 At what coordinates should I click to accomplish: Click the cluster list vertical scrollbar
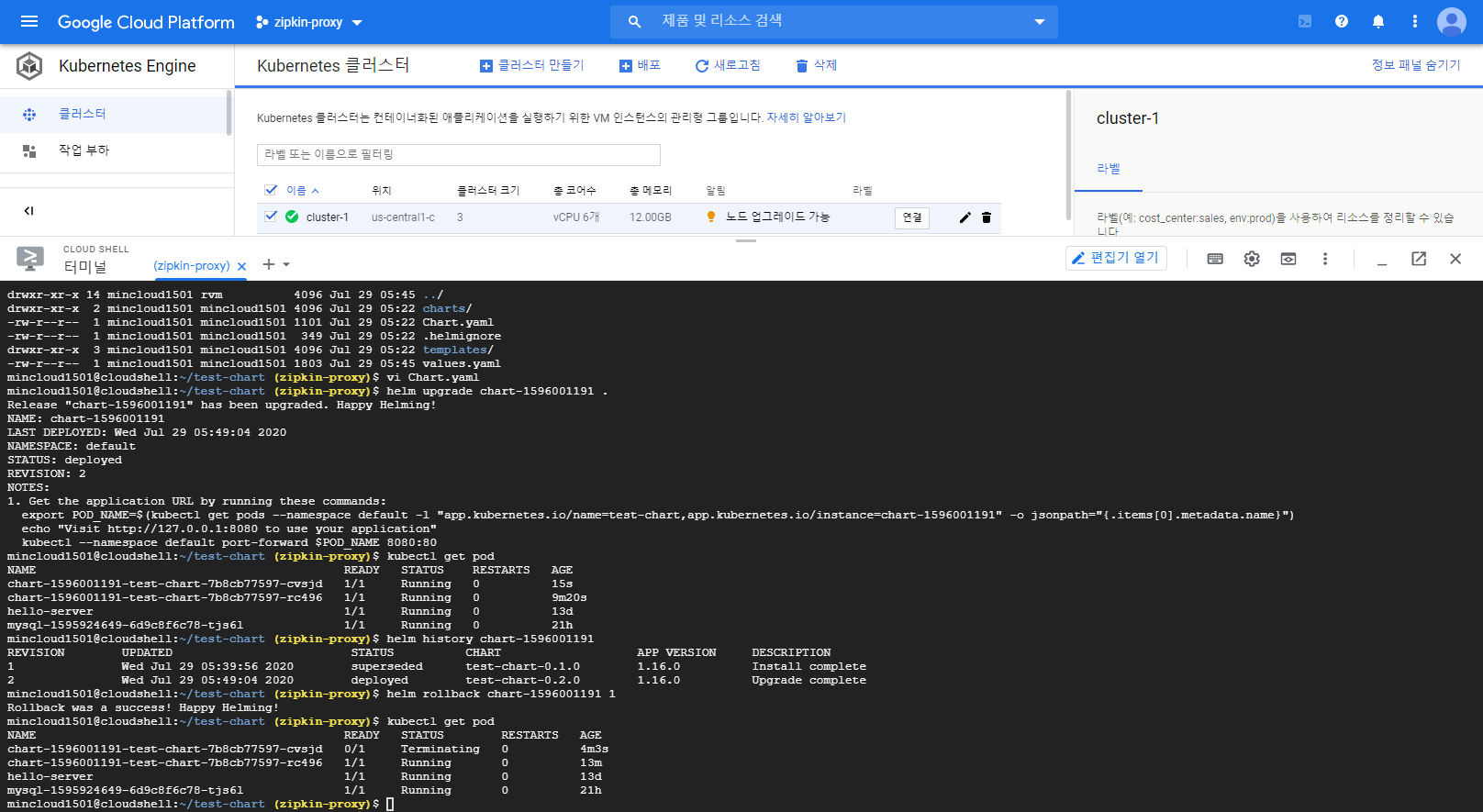(x=1068, y=154)
